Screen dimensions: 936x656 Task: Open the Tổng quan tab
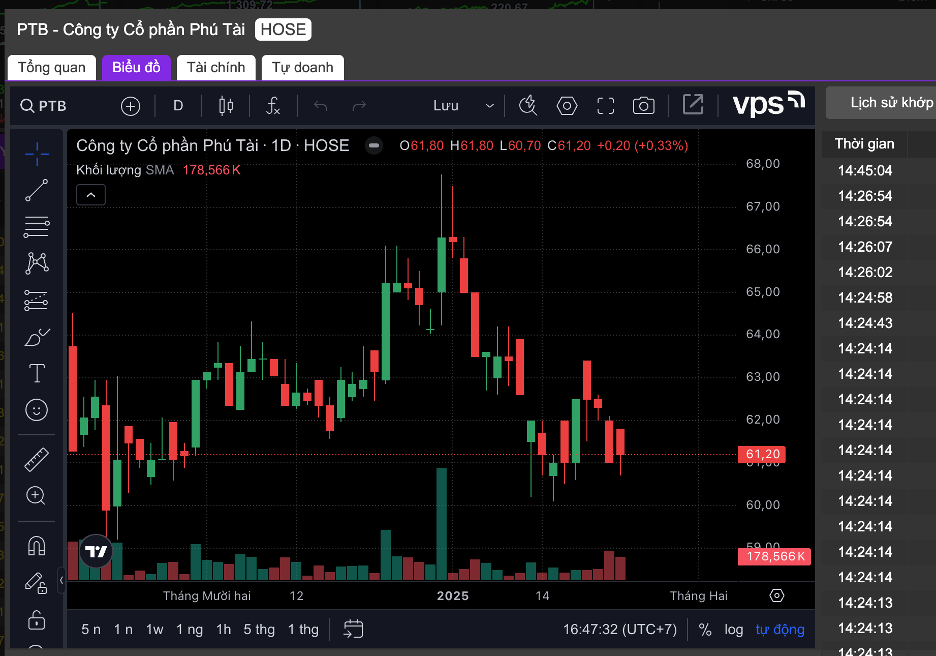[52, 67]
